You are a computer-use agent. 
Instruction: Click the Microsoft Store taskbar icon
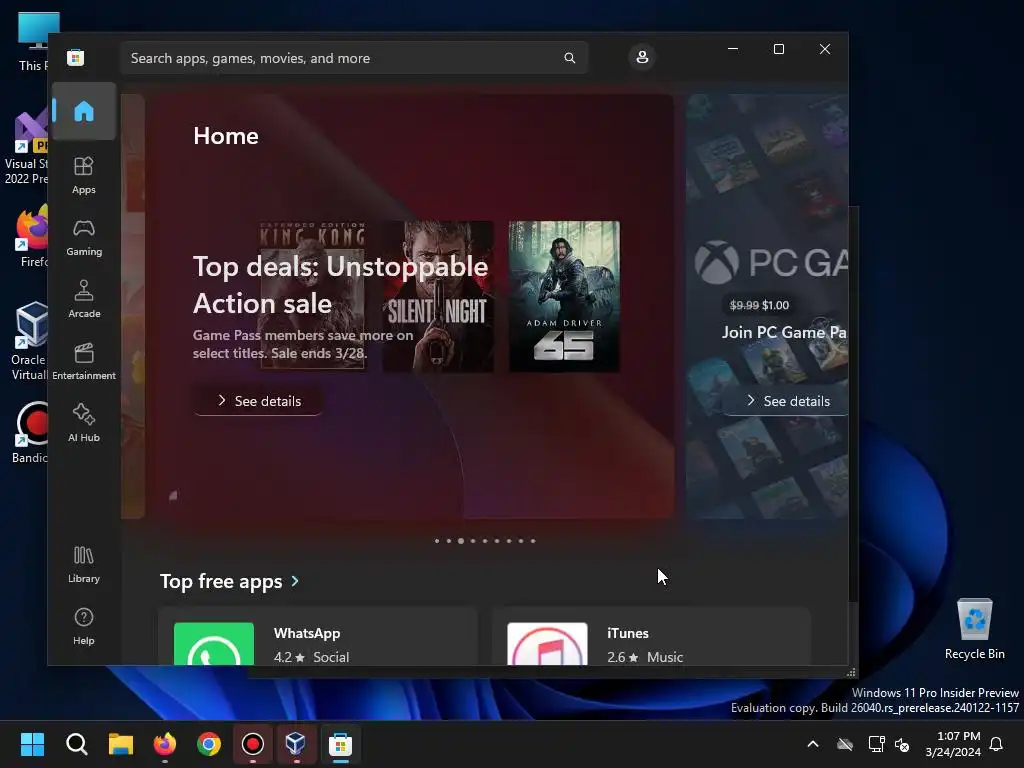pyautogui.click(x=340, y=744)
